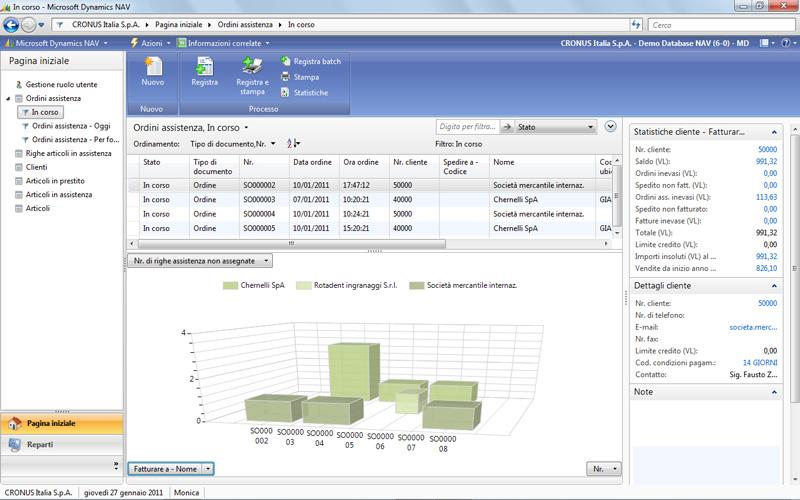Click the tallest bar in the chart
The width and height of the screenshot is (800, 500).
point(352,371)
